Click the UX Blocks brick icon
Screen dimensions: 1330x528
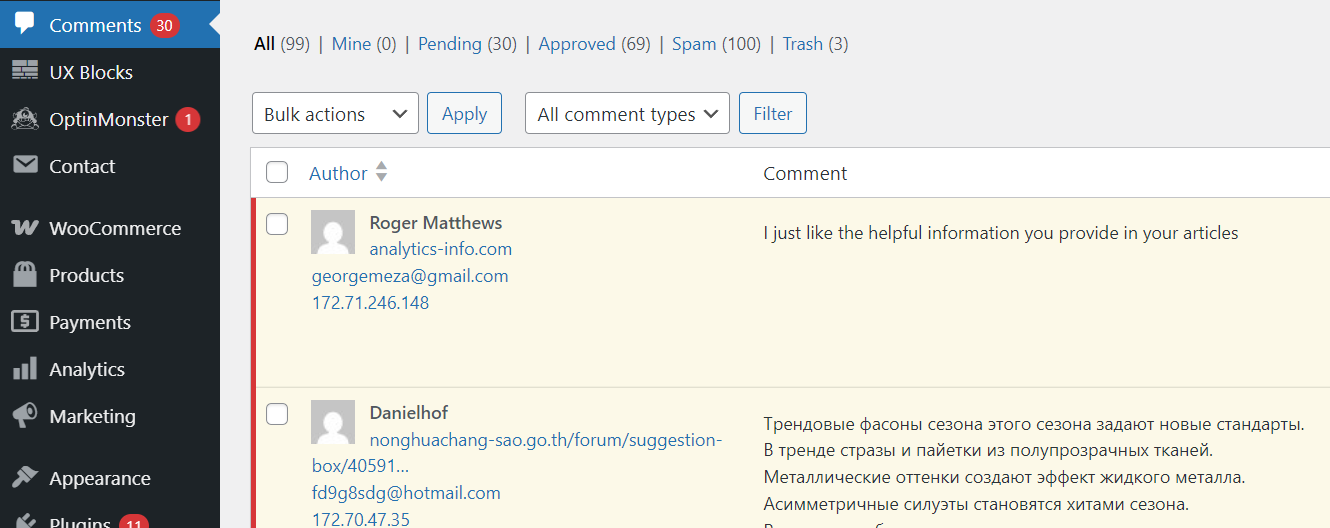pyautogui.click(x=25, y=71)
